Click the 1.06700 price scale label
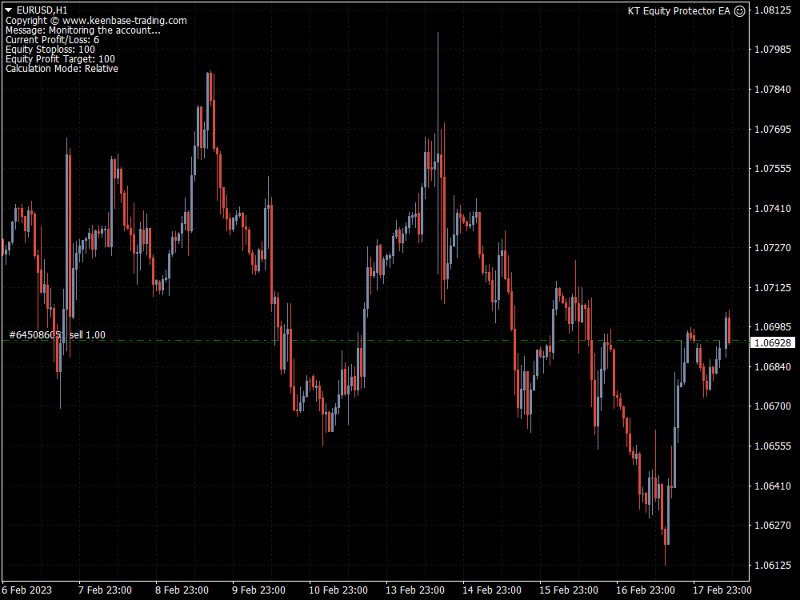800x600 pixels. tap(772, 406)
